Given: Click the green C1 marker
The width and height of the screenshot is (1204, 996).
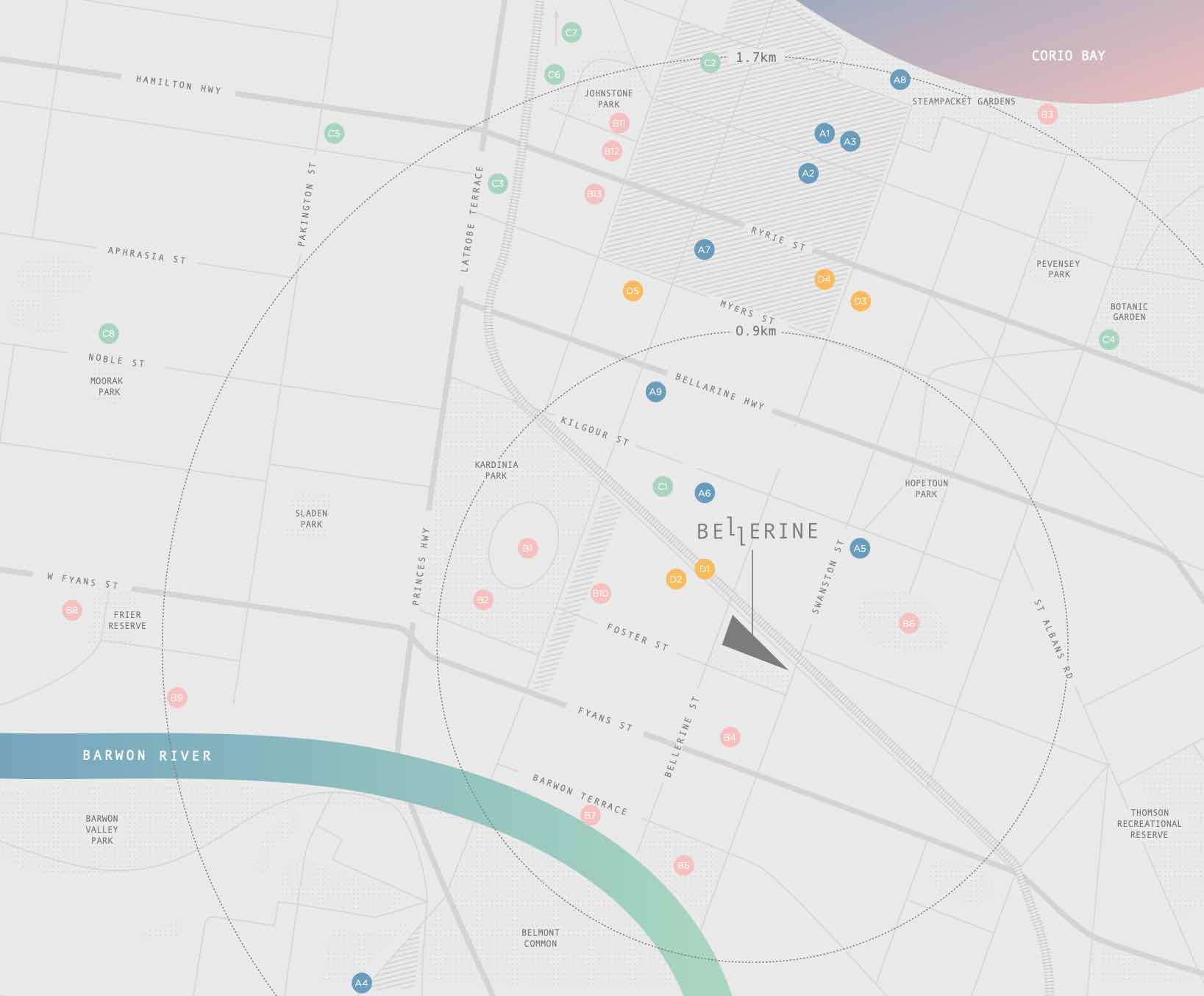Looking at the screenshot, I should pos(663,486).
